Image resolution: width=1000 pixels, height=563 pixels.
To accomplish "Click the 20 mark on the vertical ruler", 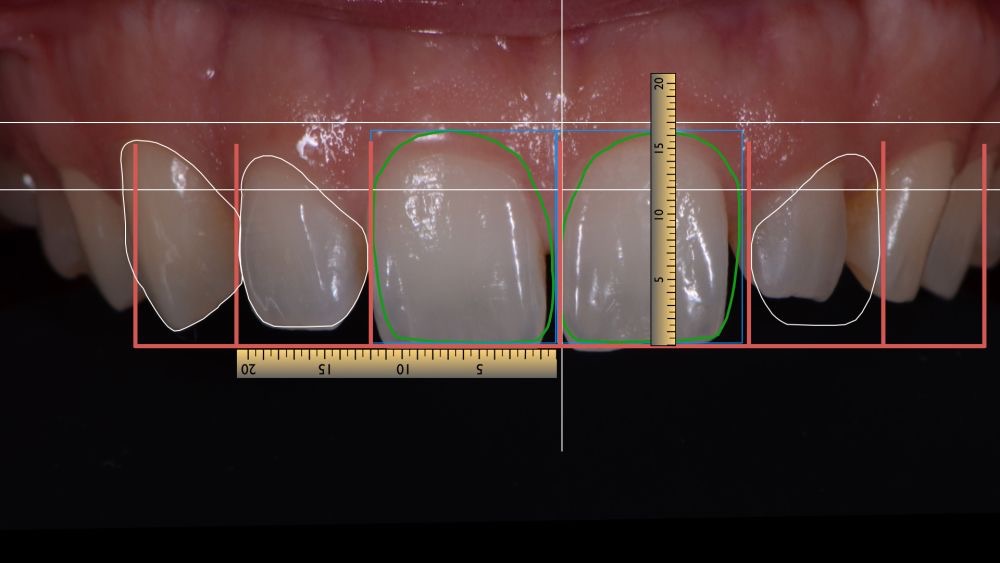I will click(659, 85).
